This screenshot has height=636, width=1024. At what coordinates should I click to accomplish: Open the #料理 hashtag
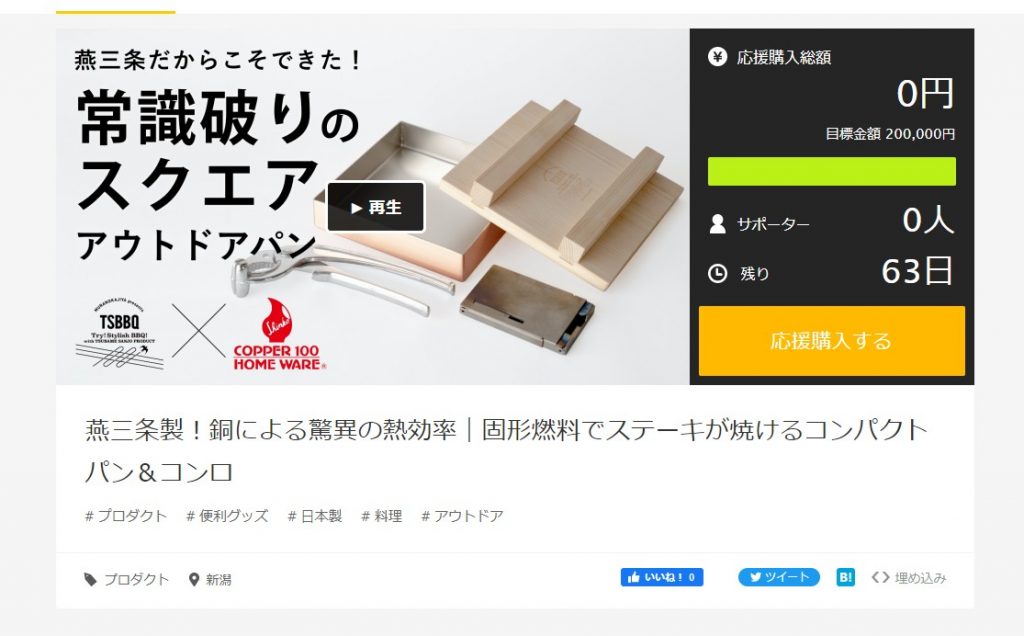(x=381, y=516)
